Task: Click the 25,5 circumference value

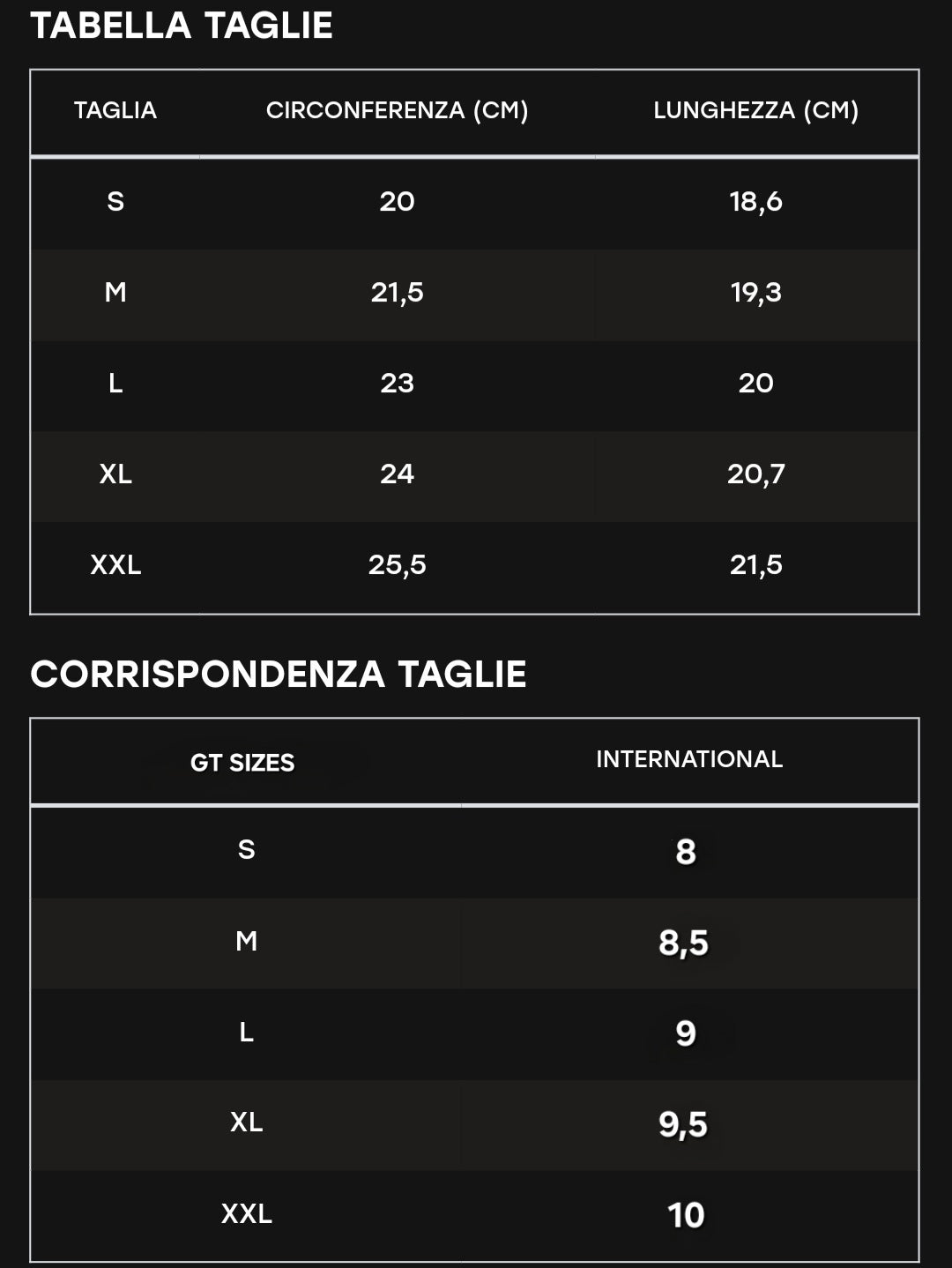Action: 397,565
